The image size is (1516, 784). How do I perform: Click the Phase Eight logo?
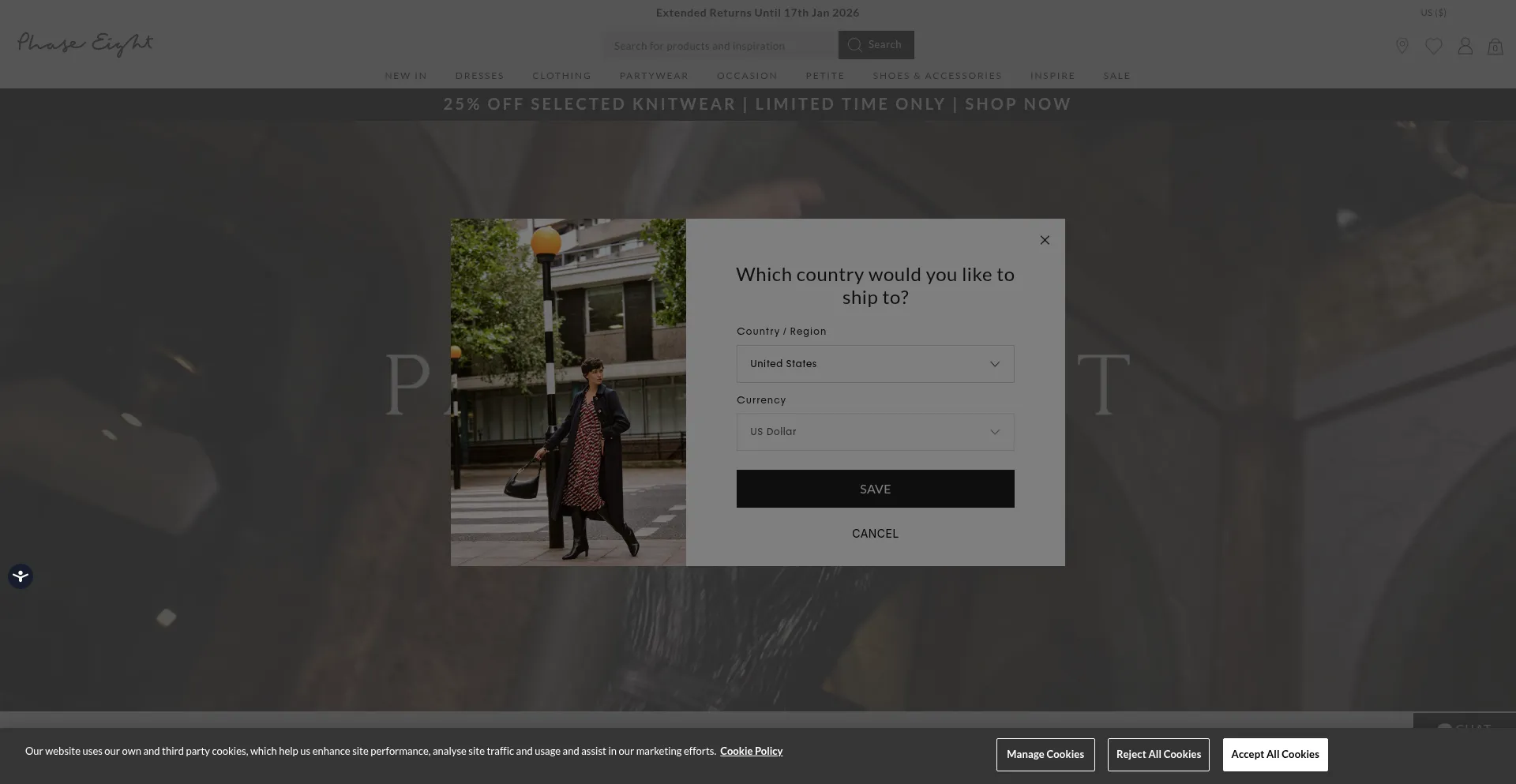point(85,44)
